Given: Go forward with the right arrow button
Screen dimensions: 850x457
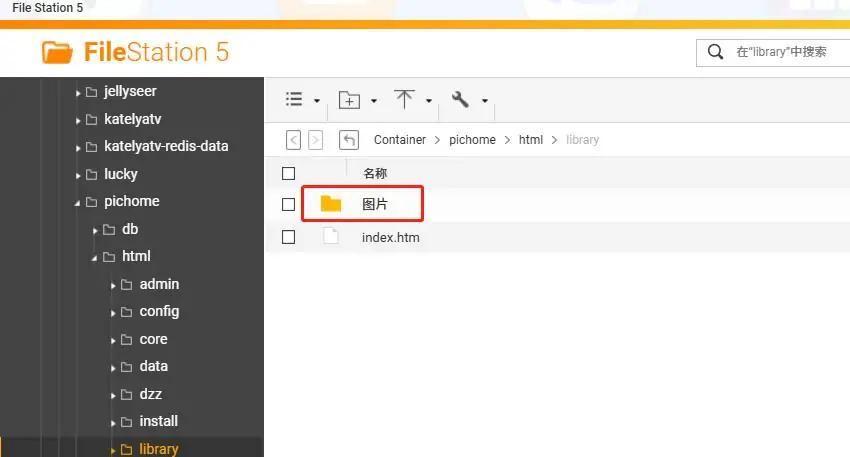Looking at the screenshot, I should click(316, 140).
